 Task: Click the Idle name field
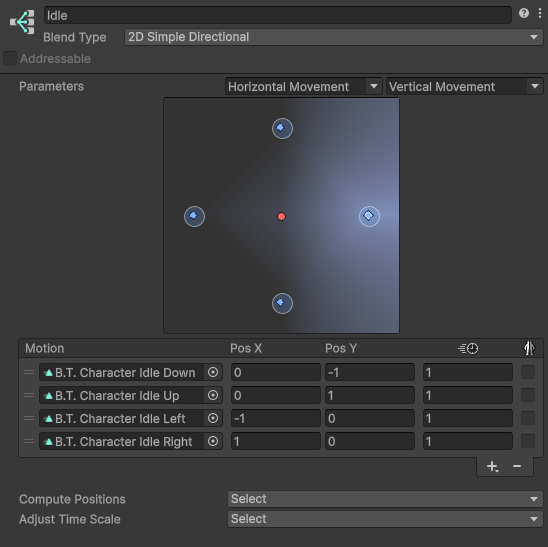(x=278, y=15)
